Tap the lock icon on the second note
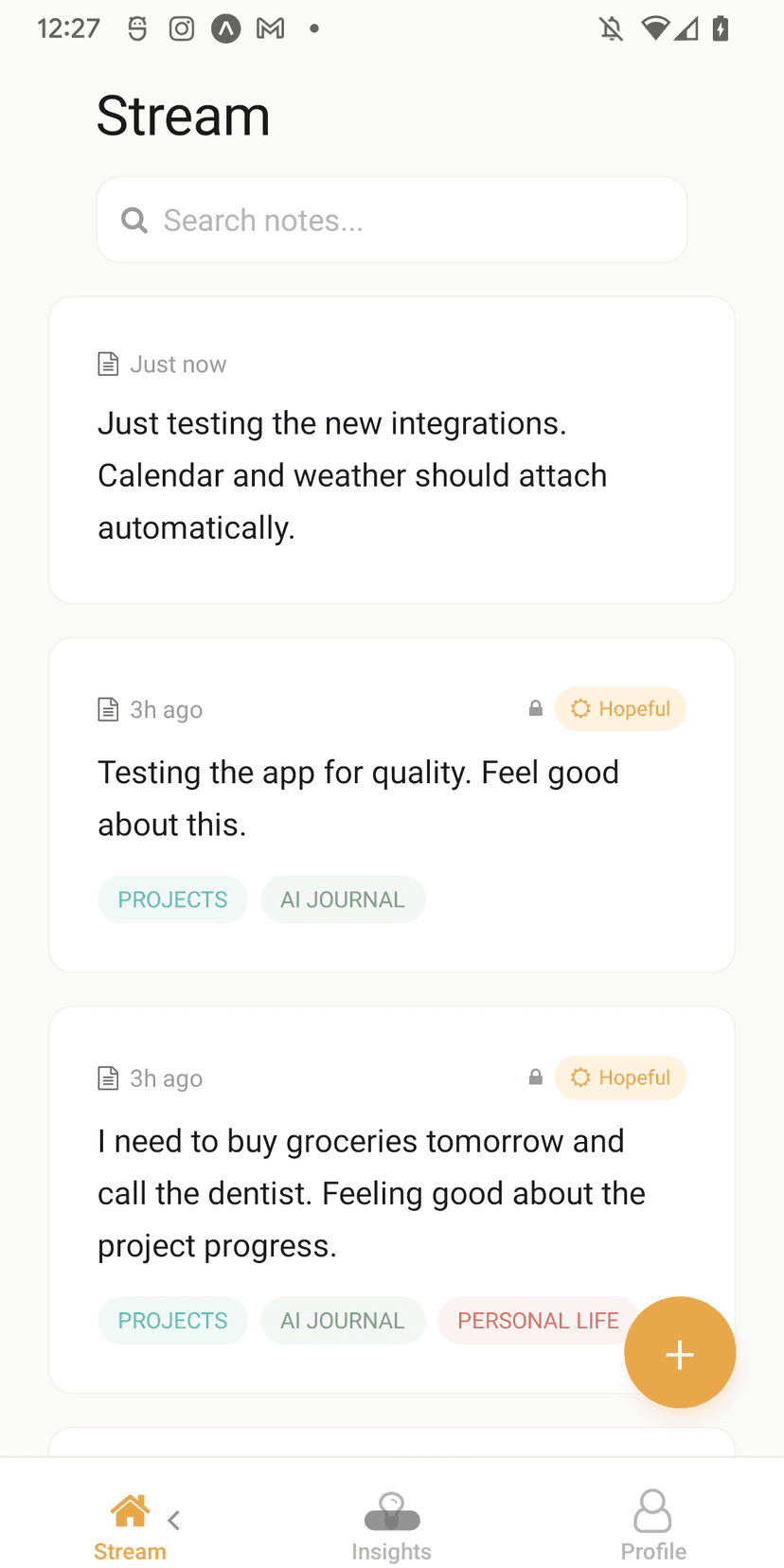Viewport: 784px width, 1568px height. coord(534,708)
